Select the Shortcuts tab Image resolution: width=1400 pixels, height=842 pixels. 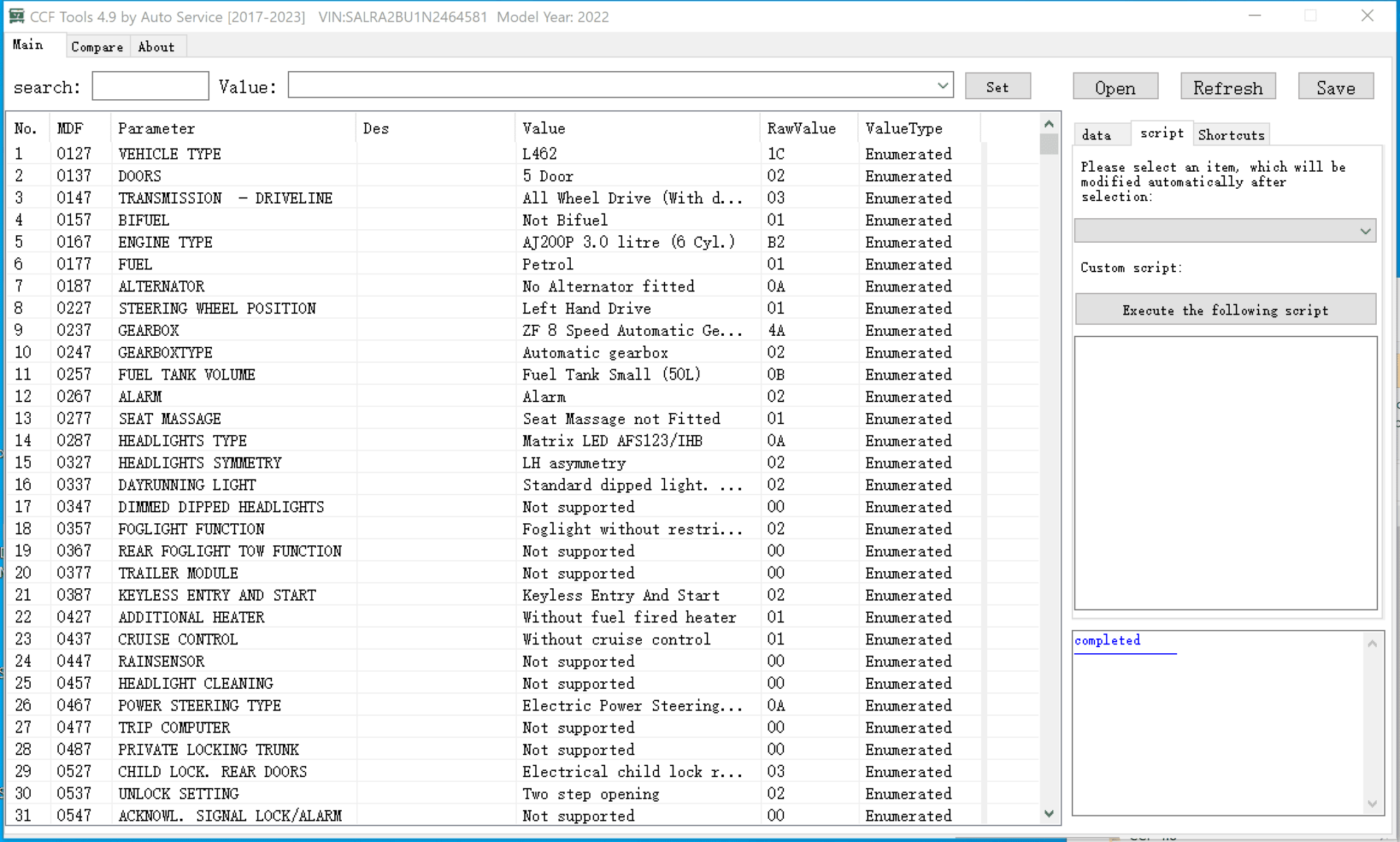click(x=1230, y=134)
